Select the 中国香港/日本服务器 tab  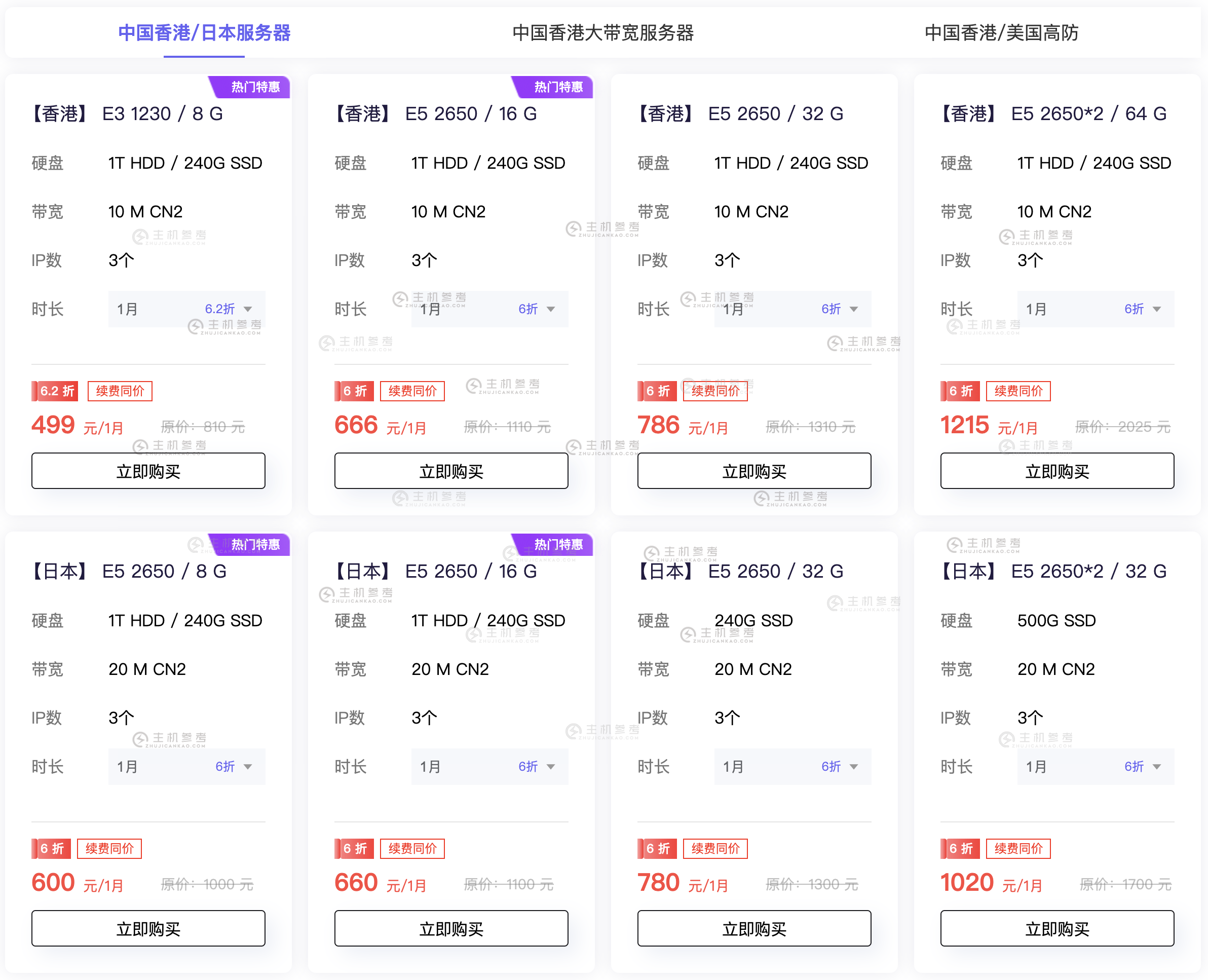click(204, 33)
